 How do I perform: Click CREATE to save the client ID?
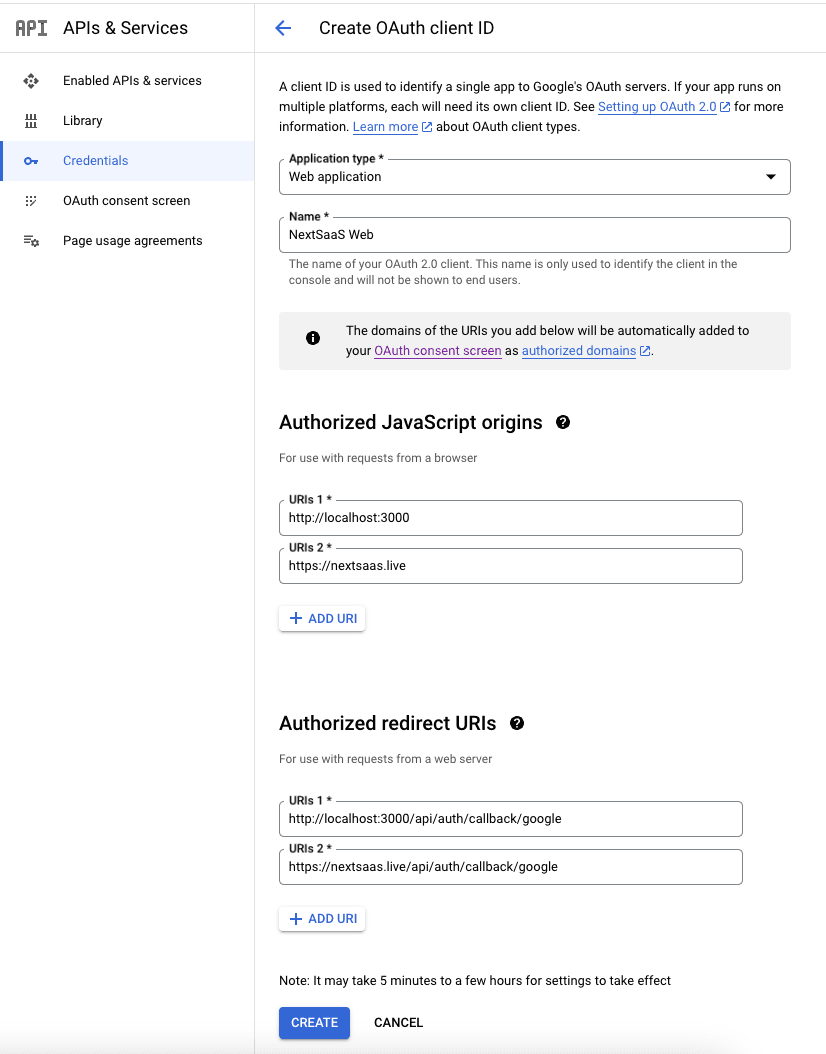click(314, 1023)
